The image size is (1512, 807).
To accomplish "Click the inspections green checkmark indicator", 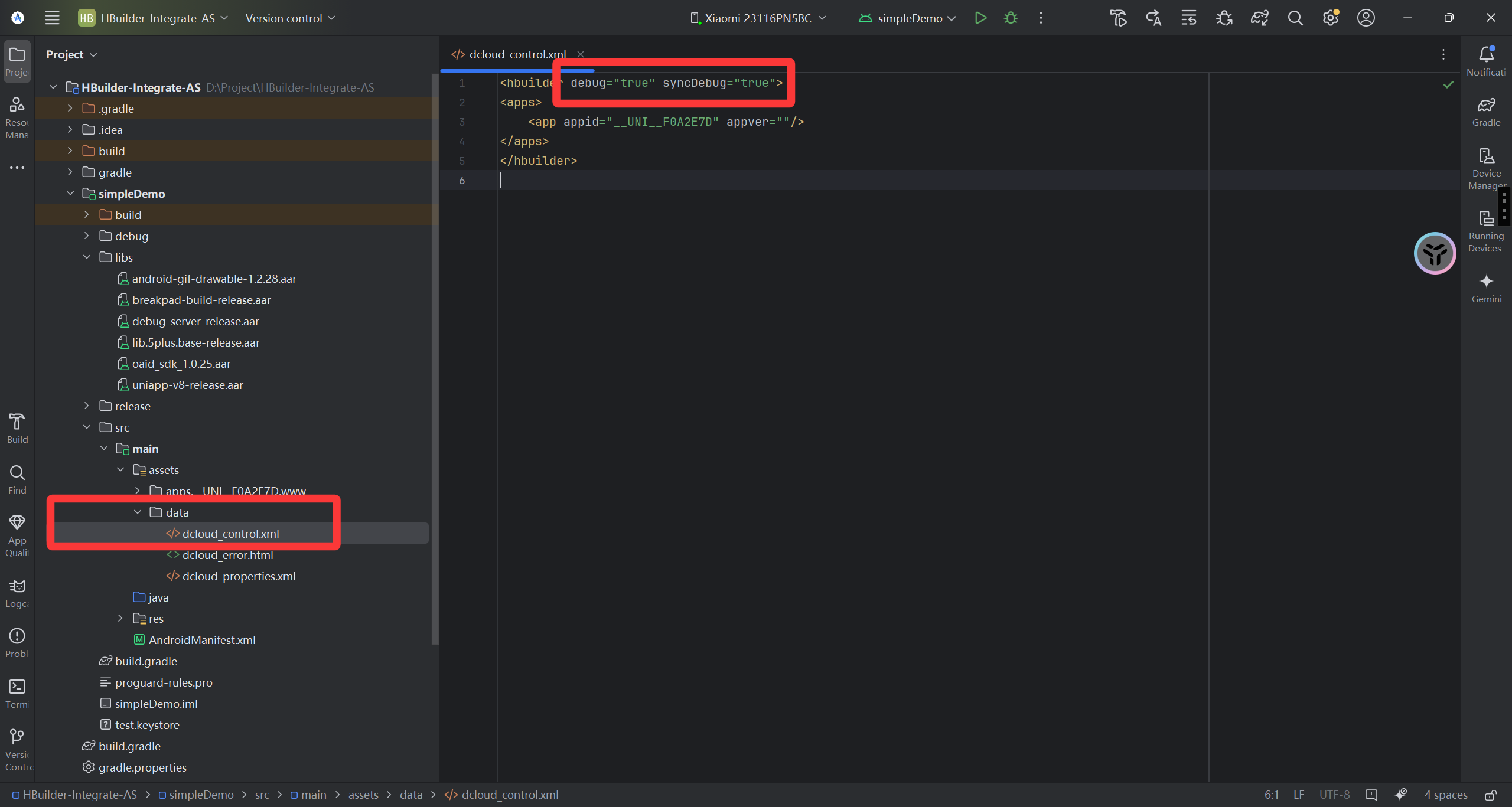I will coord(1448,84).
